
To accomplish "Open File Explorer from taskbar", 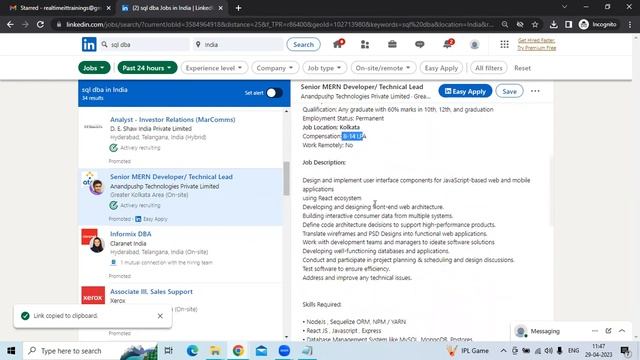I will (215, 351).
